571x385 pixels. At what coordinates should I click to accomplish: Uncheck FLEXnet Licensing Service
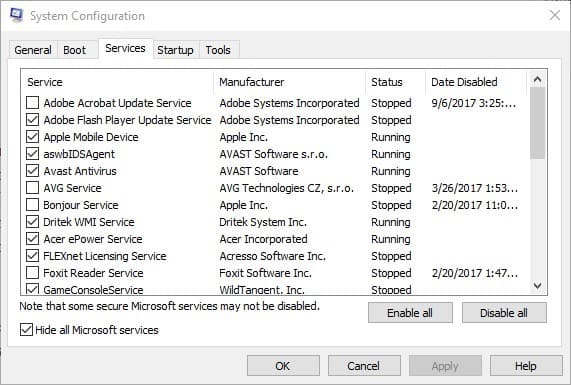[x=32, y=256]
